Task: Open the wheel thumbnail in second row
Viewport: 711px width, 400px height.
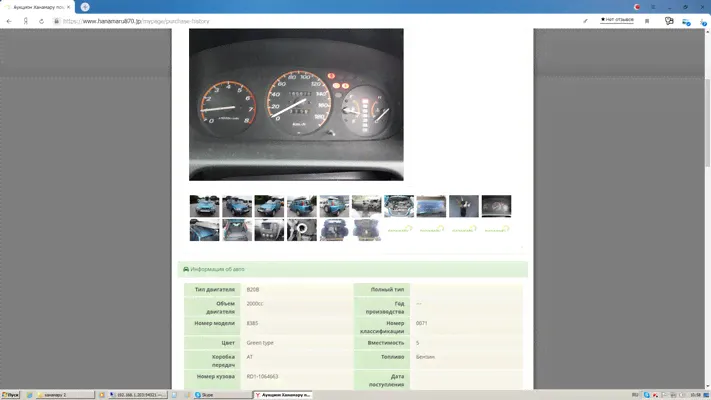Action: coord(301,230)
